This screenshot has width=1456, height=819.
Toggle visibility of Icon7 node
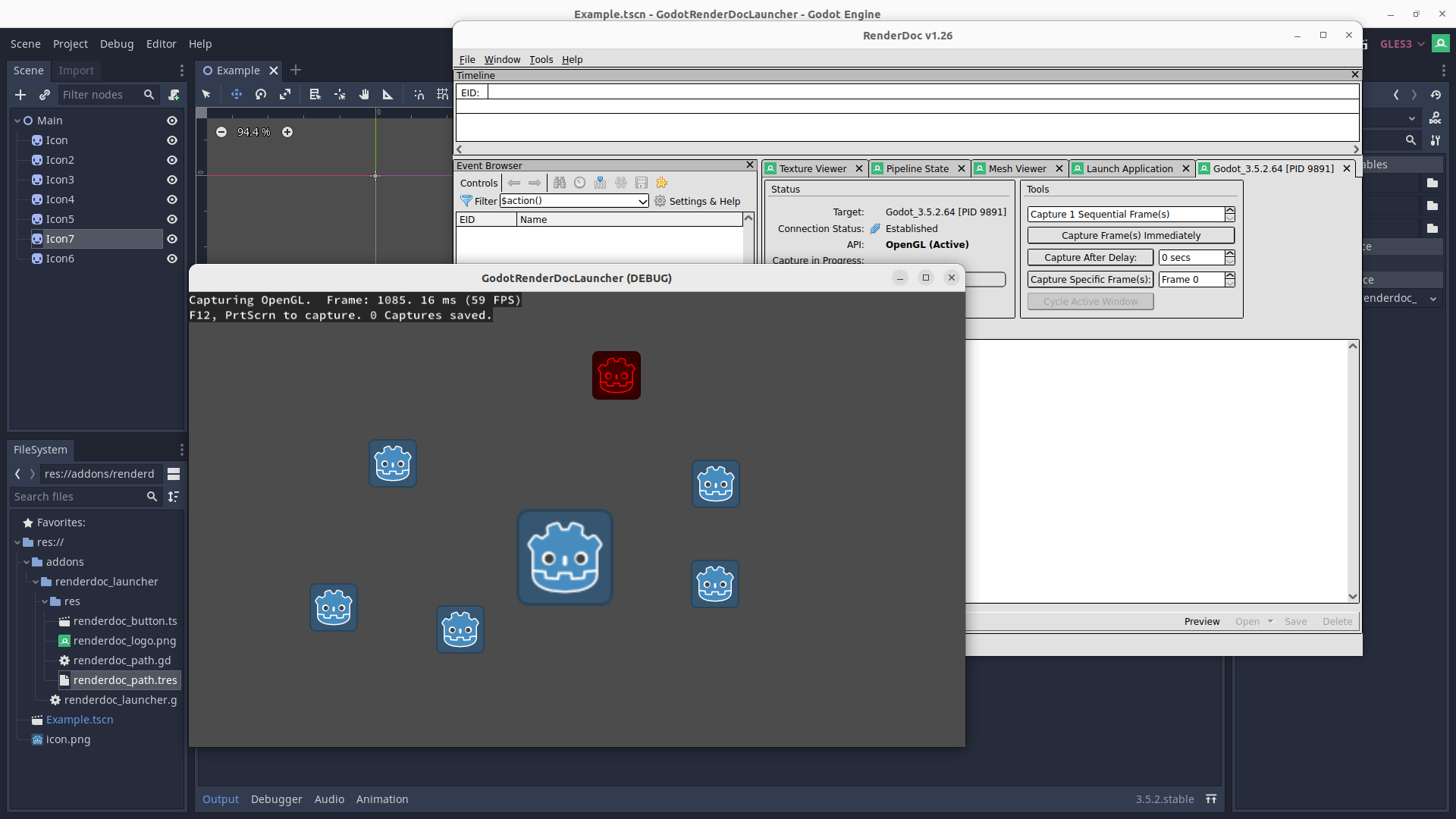pos(170,238)
